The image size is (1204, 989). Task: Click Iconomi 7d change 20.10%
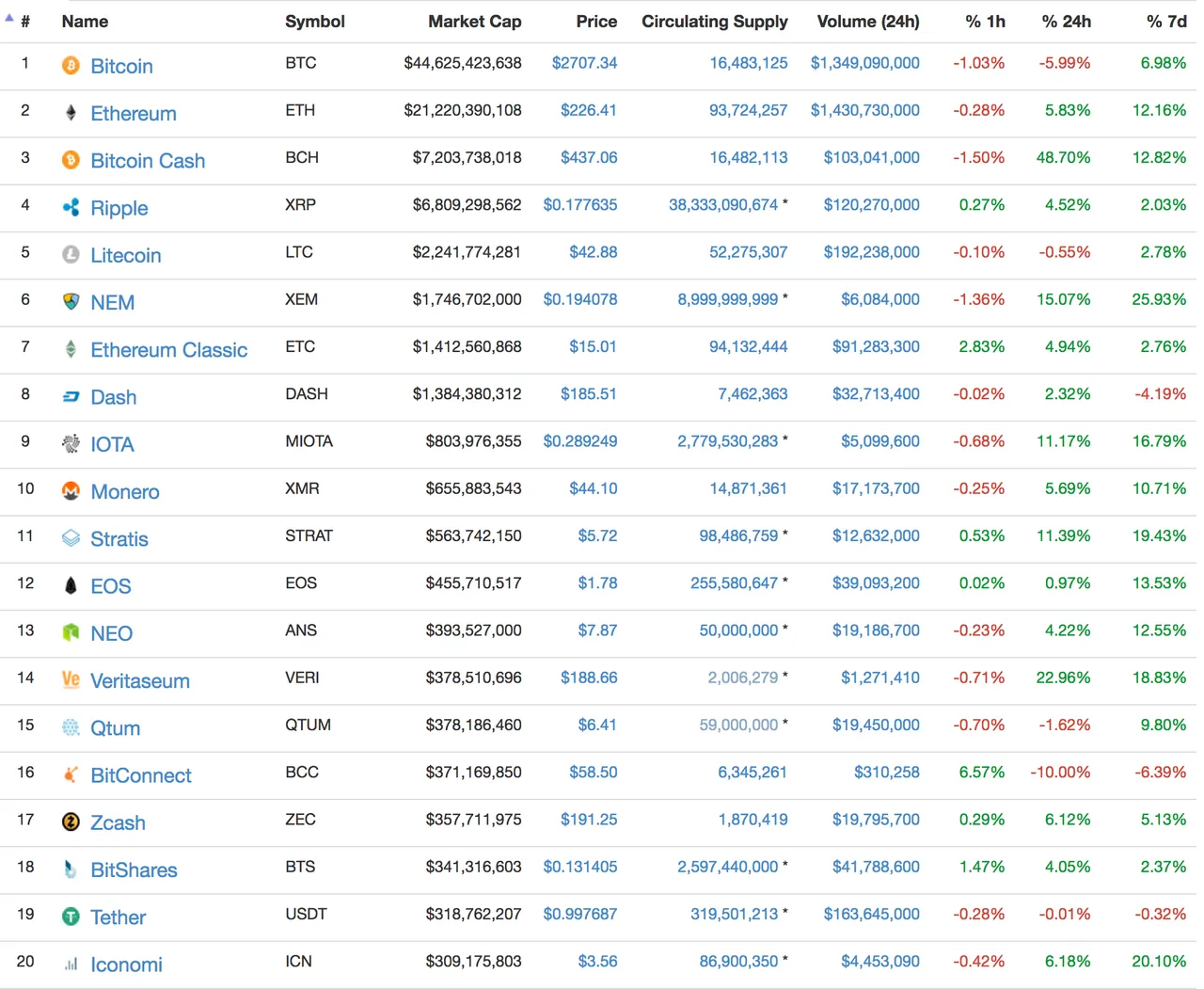click(x=1159, y=961)
